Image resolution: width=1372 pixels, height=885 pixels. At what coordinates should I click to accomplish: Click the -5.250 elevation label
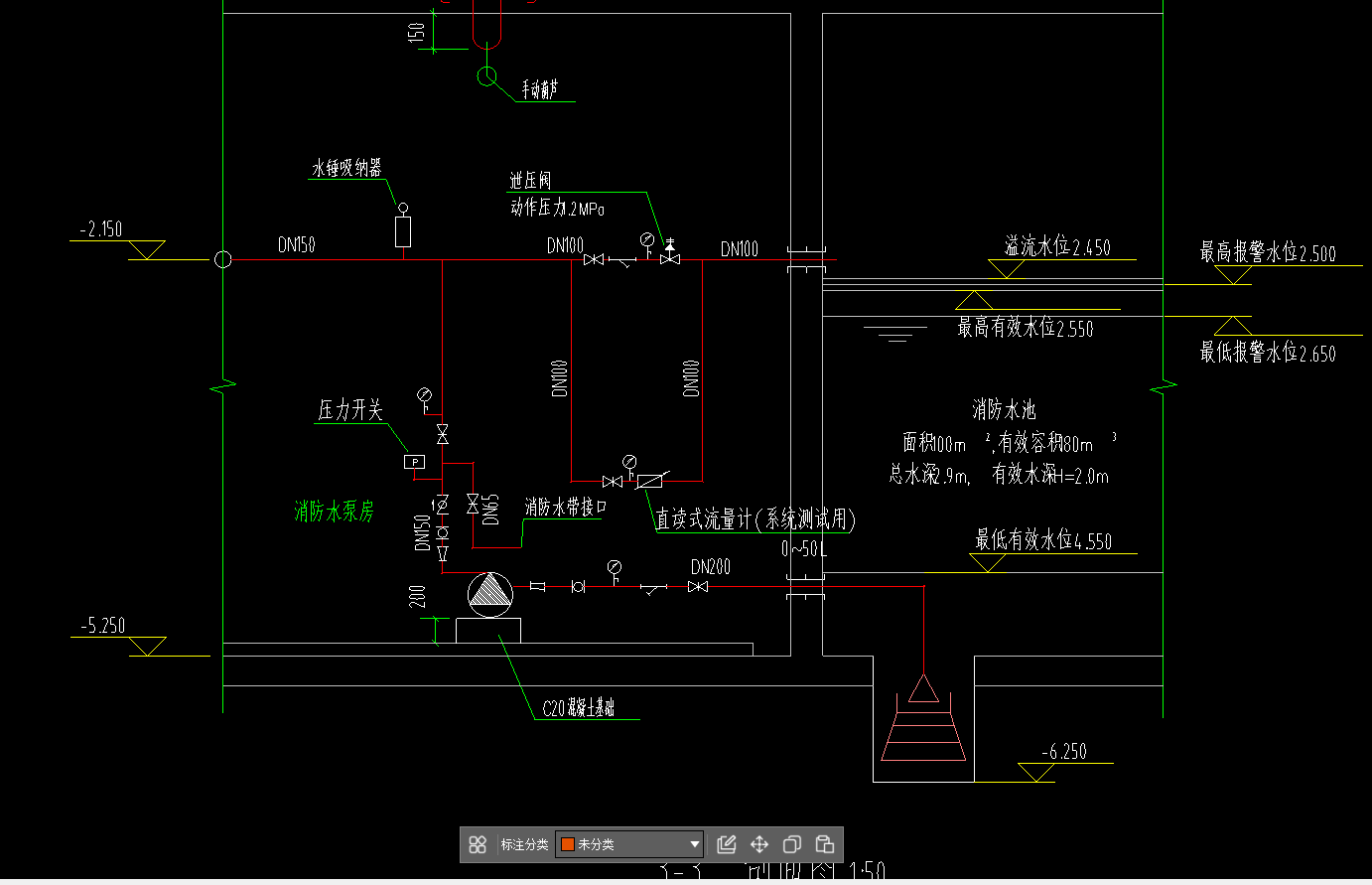point(103,626)
